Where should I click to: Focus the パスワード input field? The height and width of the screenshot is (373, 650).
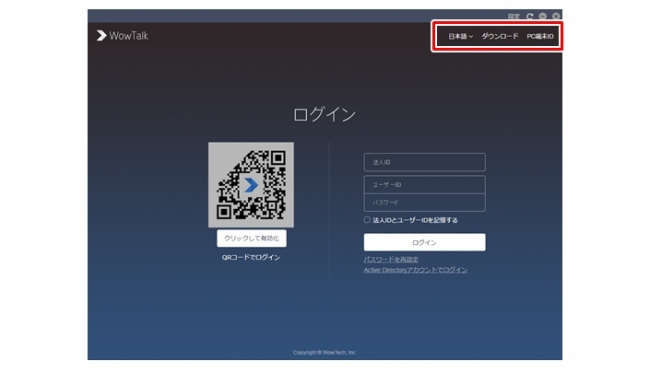[424, 203]
